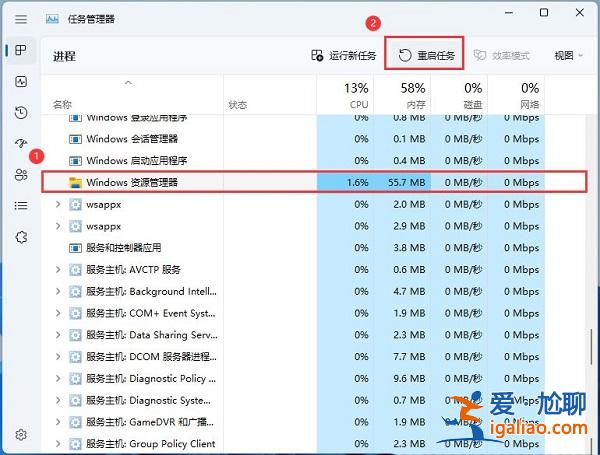Expand the first wsappx process (2.0 MB)

(58, 204)
